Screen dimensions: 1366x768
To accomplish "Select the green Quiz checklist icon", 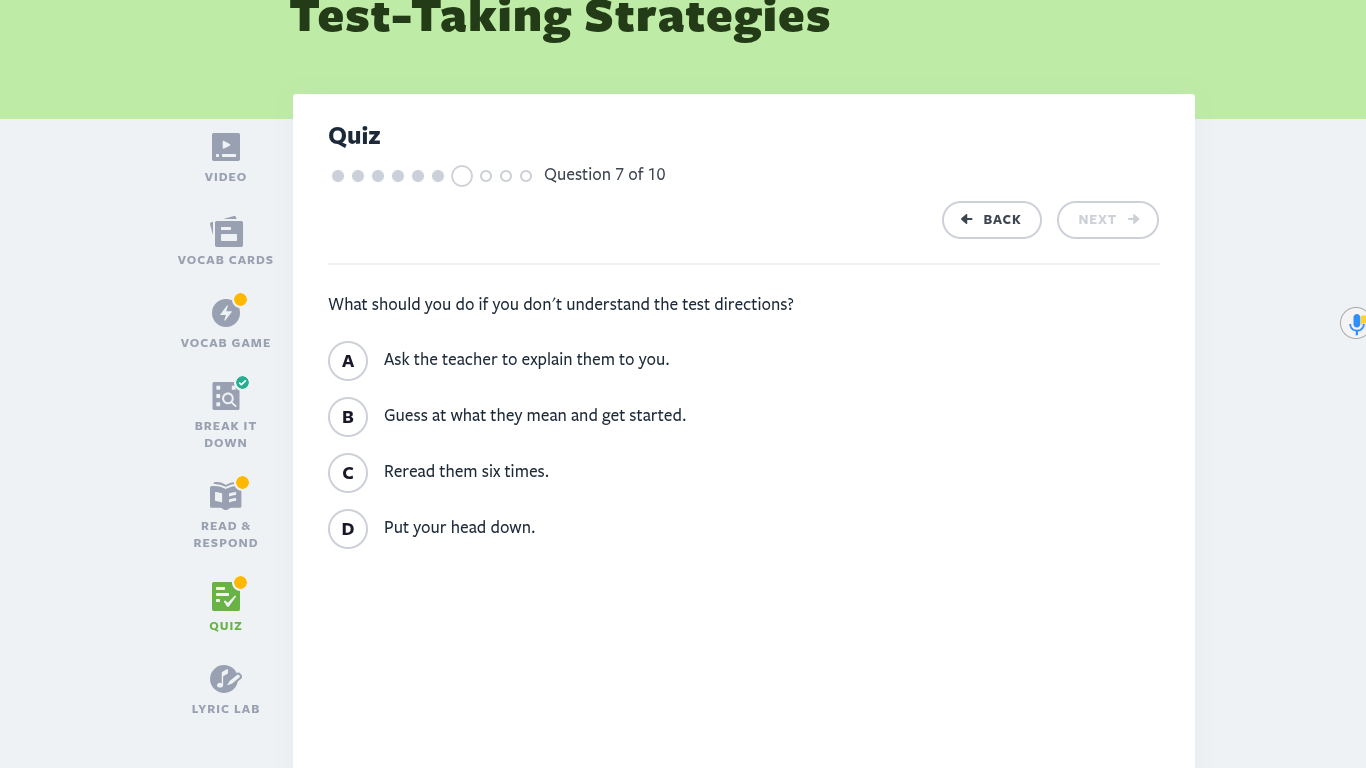I will (x=226, y=597).
